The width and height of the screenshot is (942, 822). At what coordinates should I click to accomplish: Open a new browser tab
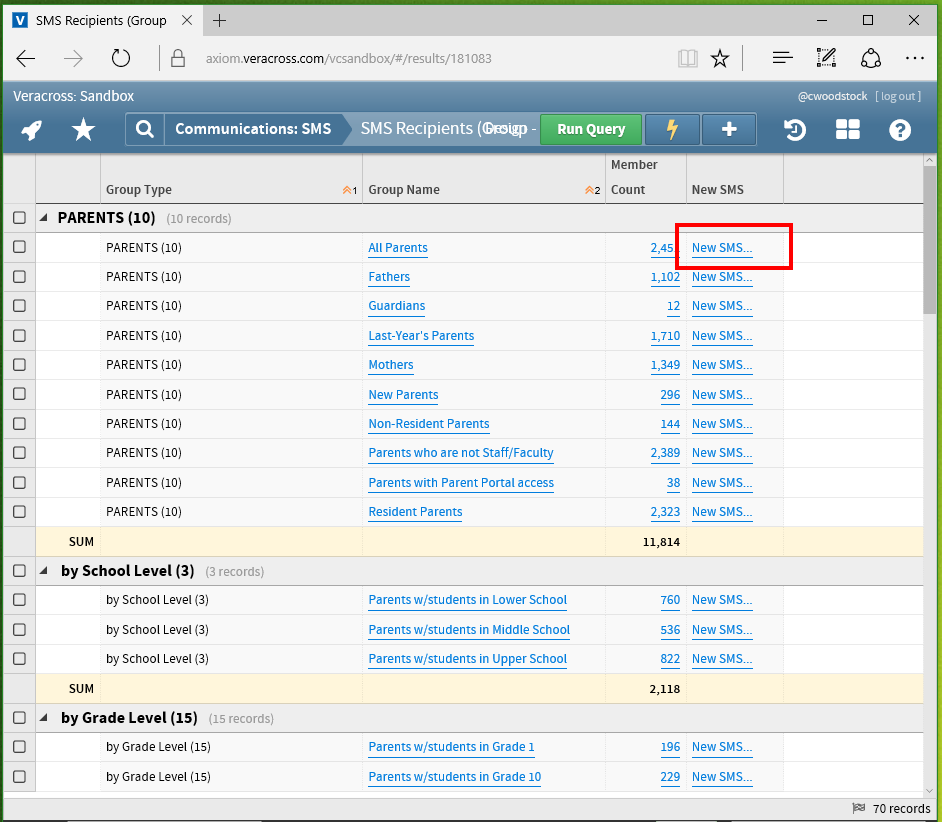220,20
